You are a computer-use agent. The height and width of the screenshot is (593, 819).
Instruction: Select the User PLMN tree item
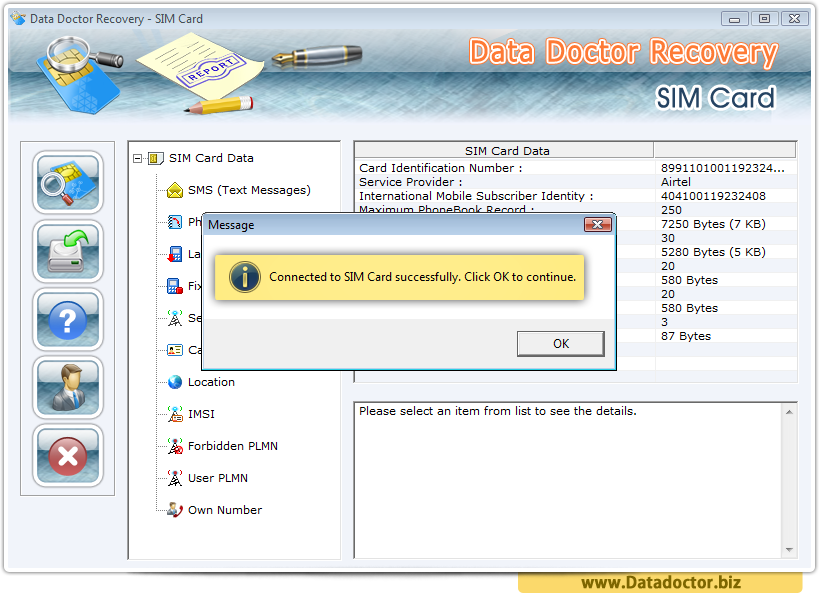pos(218,478)
